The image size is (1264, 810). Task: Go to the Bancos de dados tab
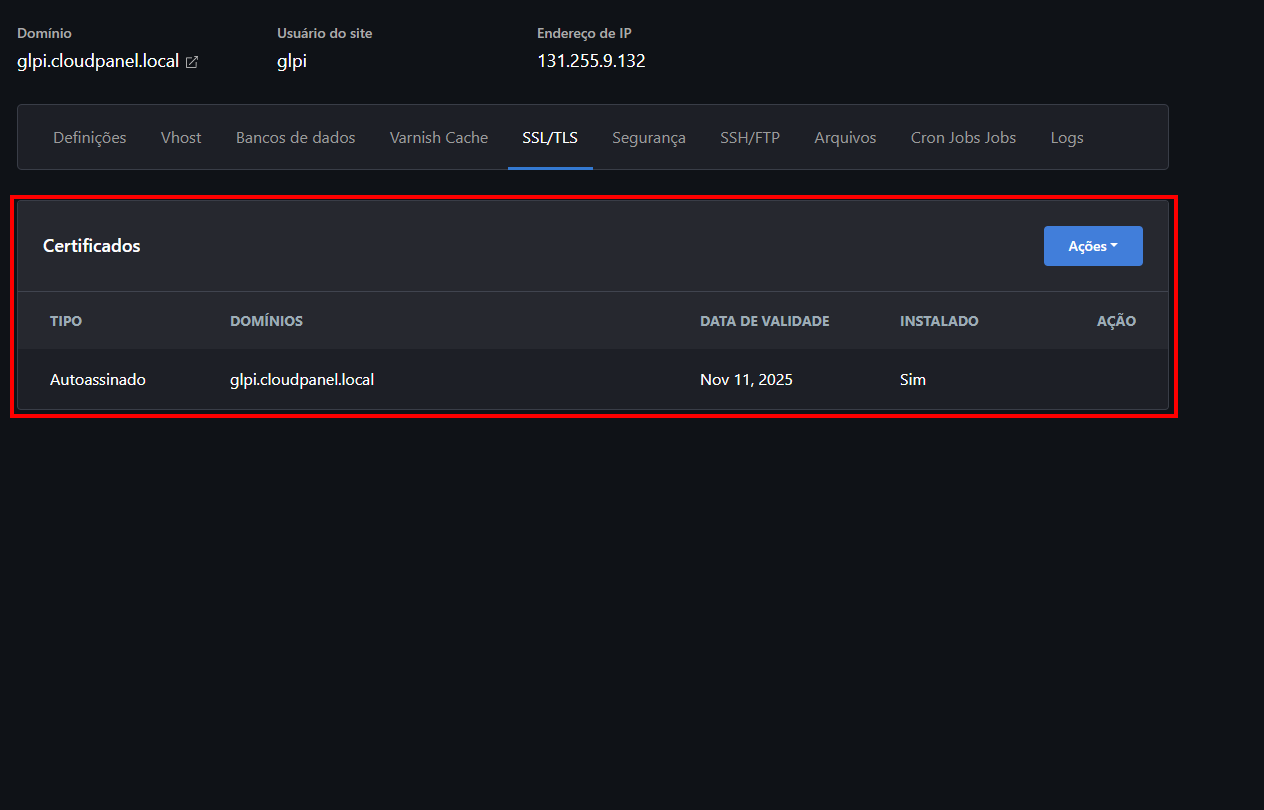click(x=295, y=138)
